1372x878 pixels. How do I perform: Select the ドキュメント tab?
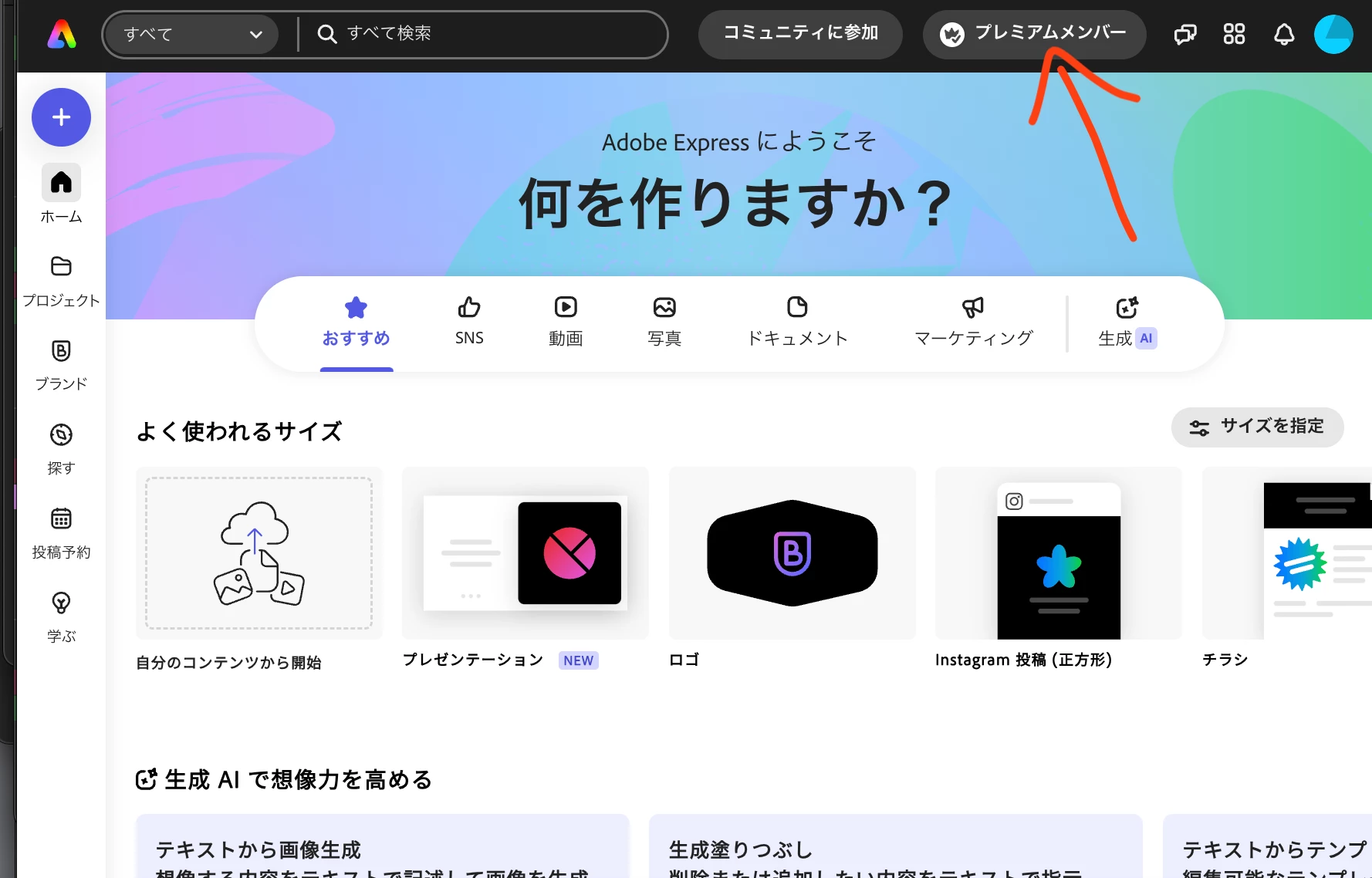point(797,322)
